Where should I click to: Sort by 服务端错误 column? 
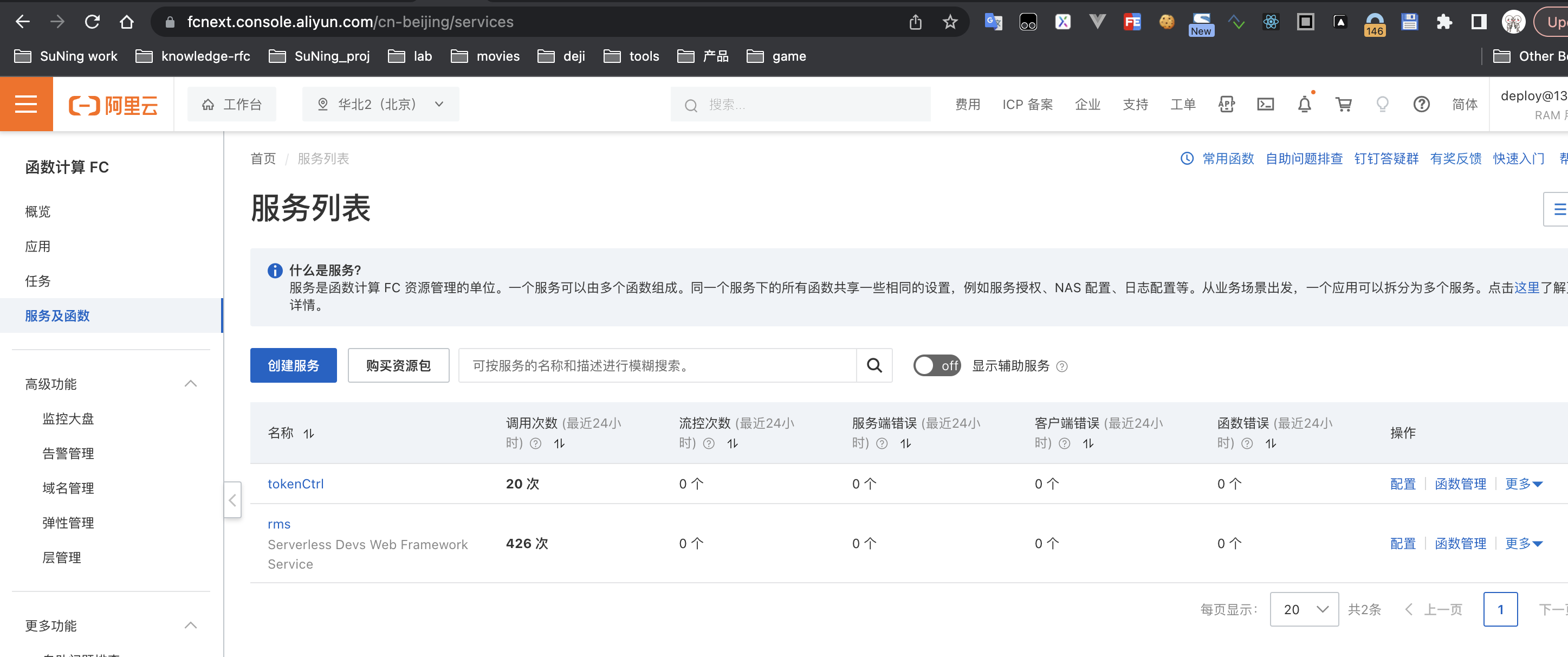coord(906,444)
